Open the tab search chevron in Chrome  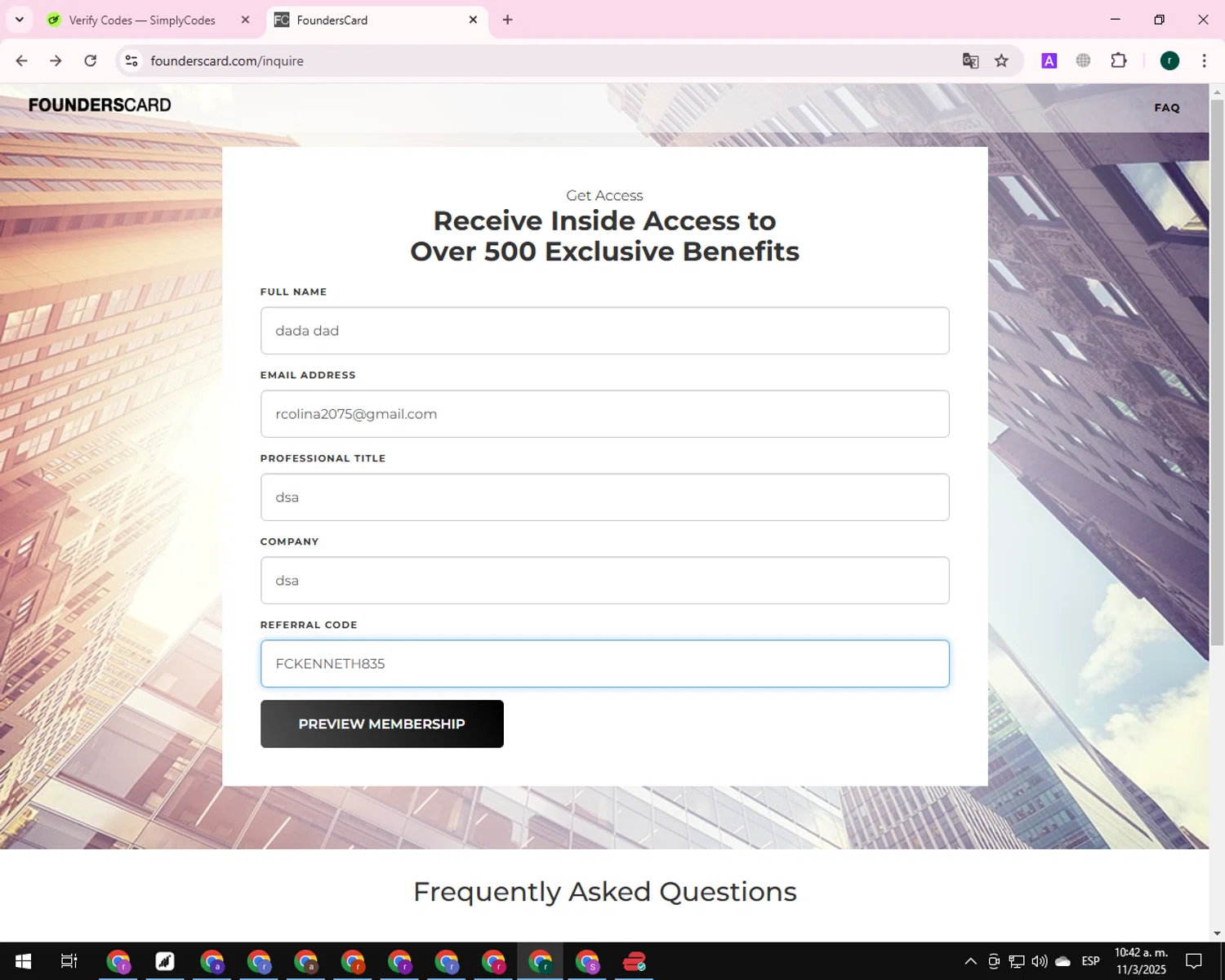(x=20, y=20)
